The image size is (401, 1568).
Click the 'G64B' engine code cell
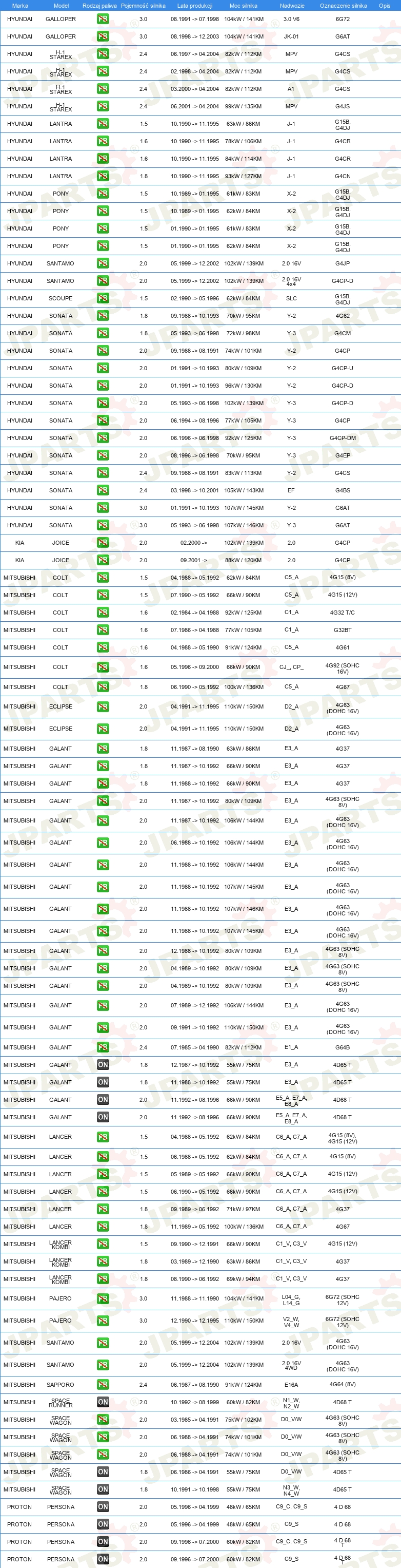coord(342,1047)
